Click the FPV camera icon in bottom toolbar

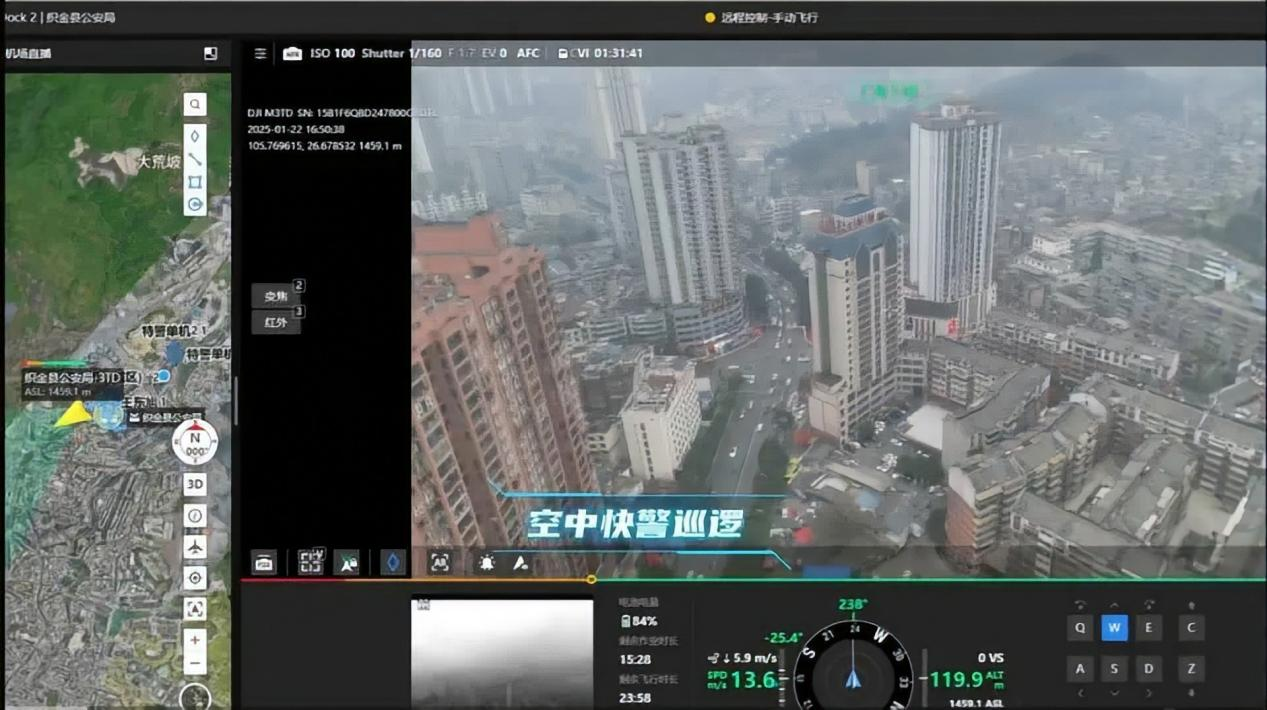(x=264, y=562)
